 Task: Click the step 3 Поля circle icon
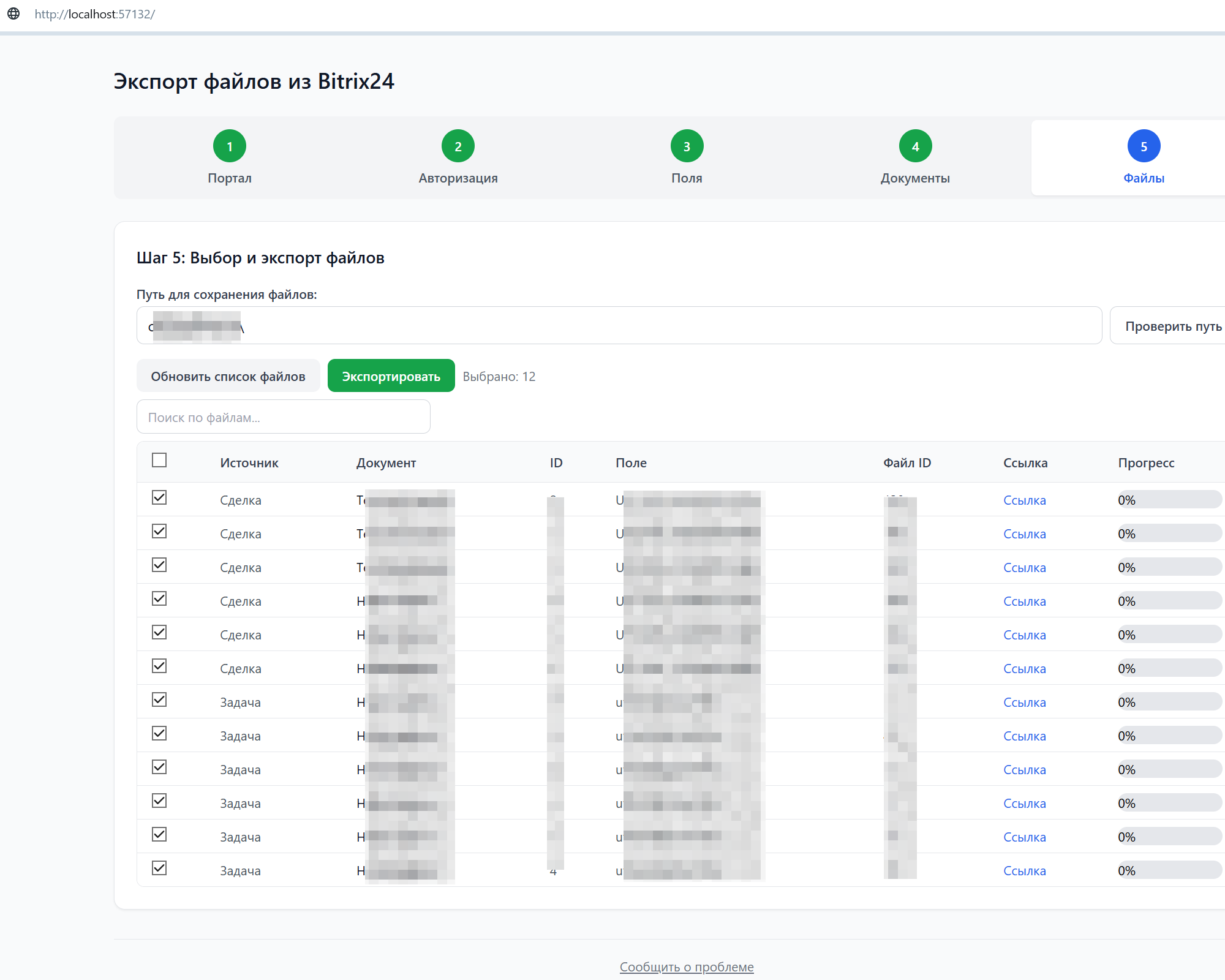click(687, 146)
